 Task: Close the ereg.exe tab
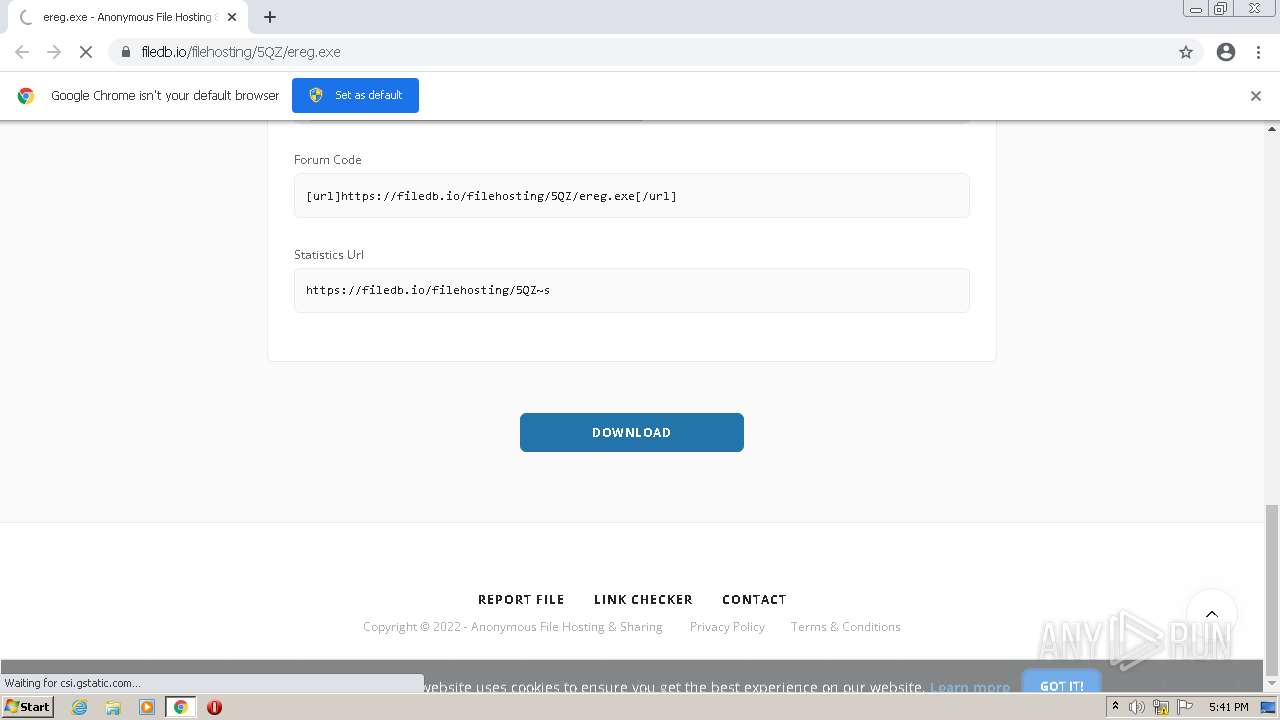(x=232, y=17)
